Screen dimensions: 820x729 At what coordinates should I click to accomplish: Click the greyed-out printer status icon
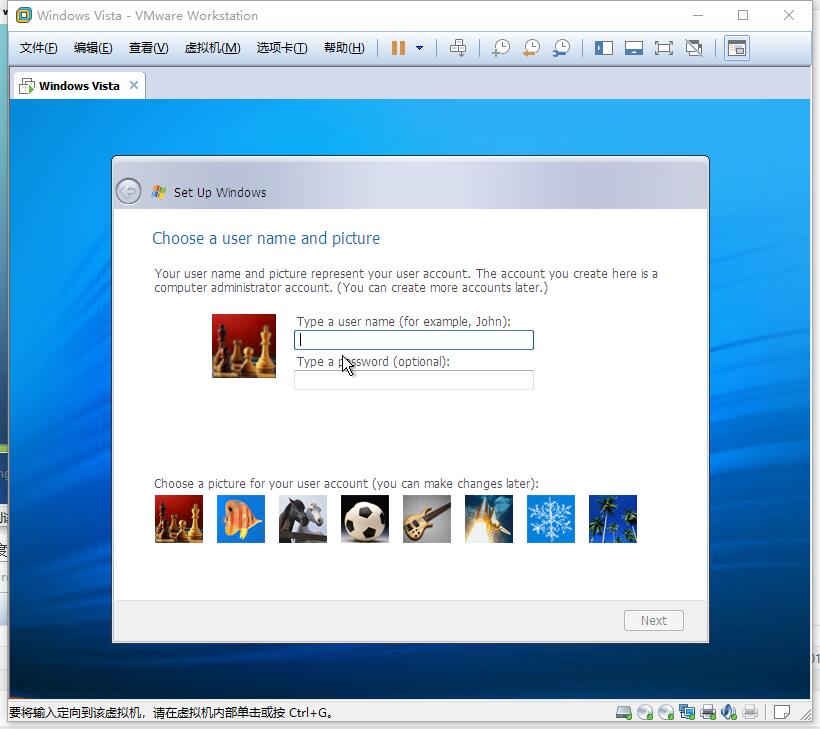(750, 712)
